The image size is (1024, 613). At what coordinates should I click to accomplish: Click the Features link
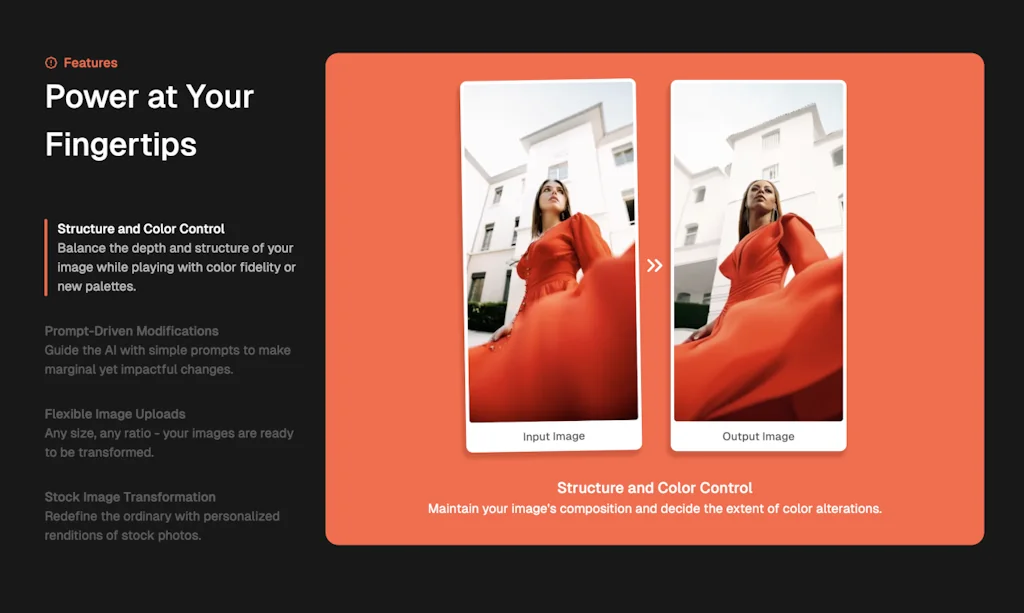coord(90,62)
